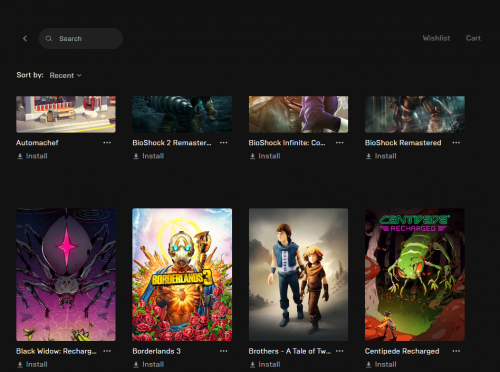Screen dimensions: 500x372
Task: Open the three-dot menu for Borderlands 3
Action: click(223, 351)
